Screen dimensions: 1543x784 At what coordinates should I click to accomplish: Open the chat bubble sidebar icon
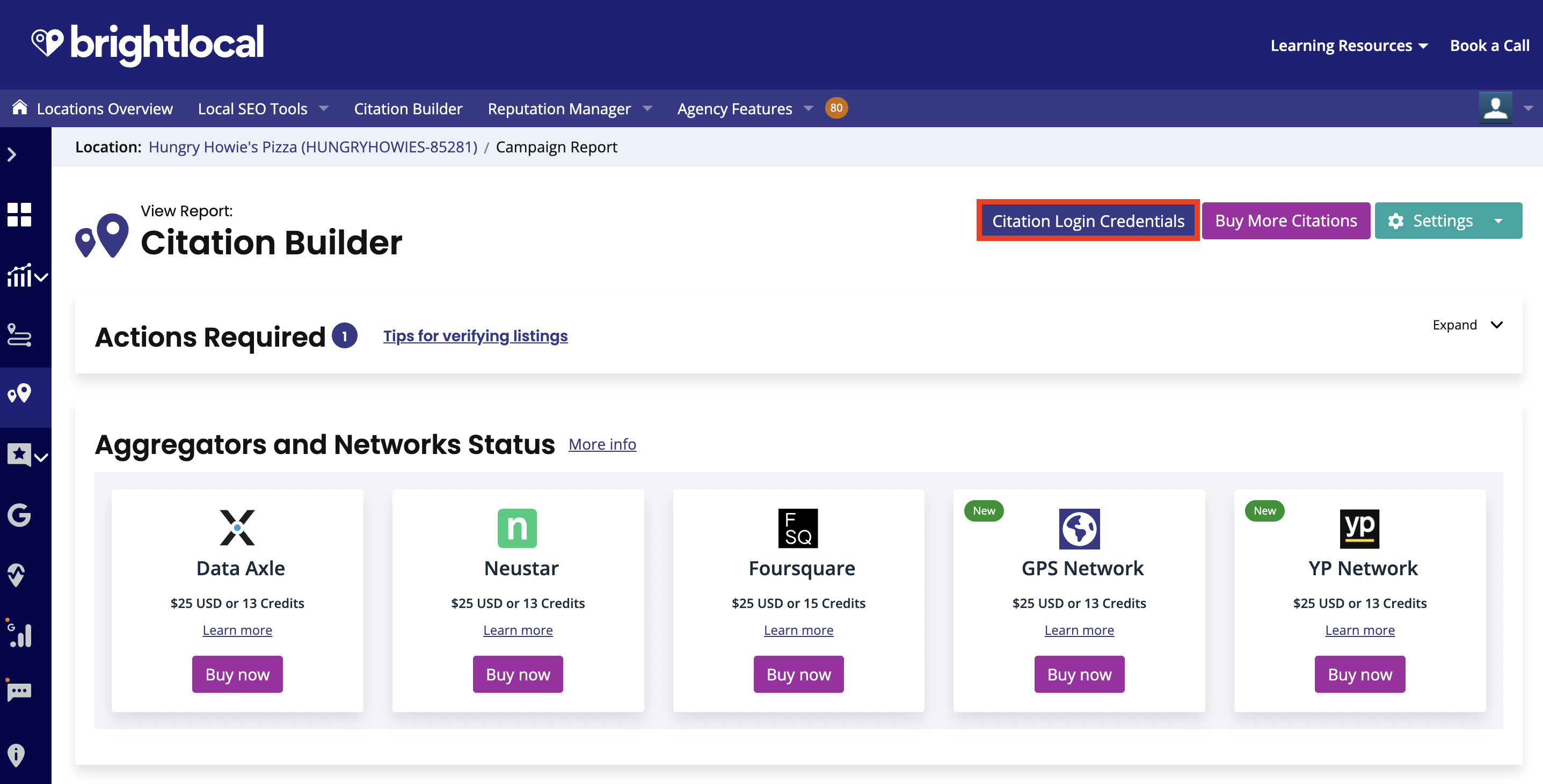click(19, 692)
